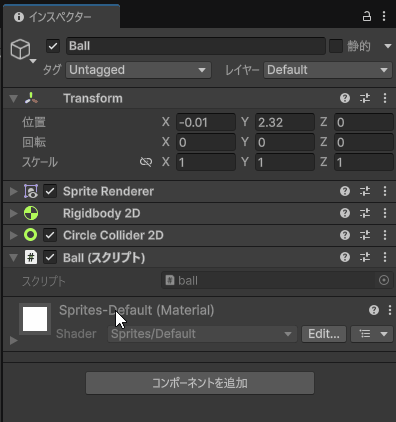
Task: Open Rigidbody 2D options menu
Action: pyautogui.click(x=385, y=213)
